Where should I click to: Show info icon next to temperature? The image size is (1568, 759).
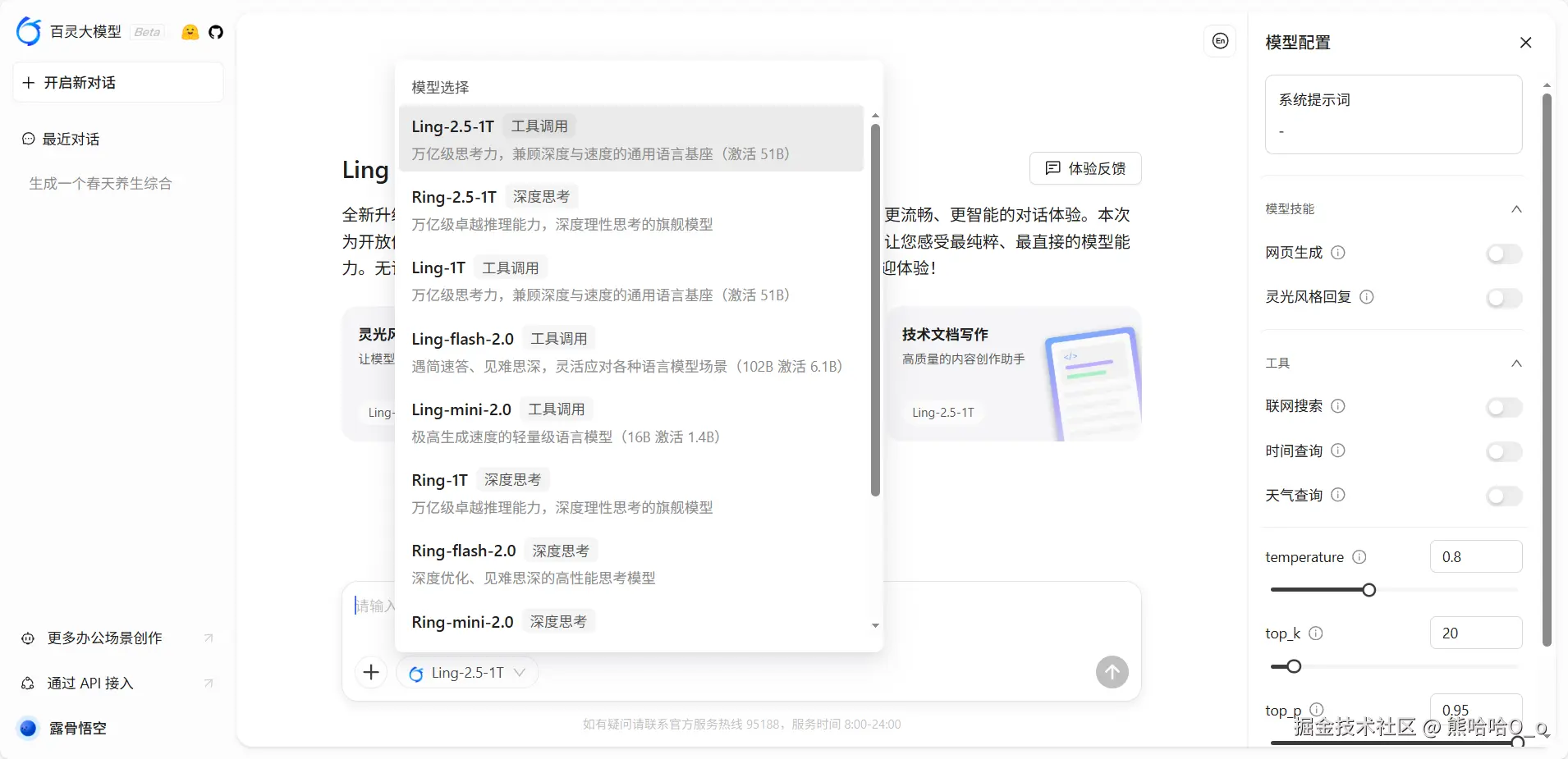tap(1359, 557)
